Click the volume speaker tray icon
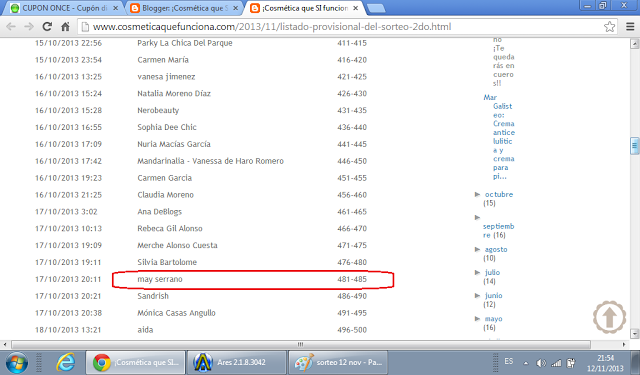This screenshot has width=640, height=375. coord(541,363)
